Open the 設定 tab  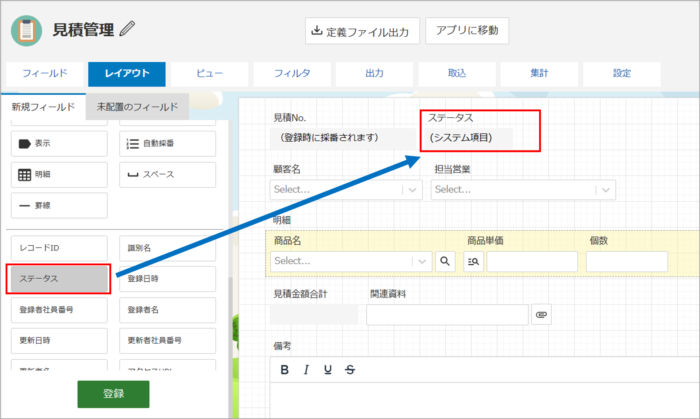coord(622,74)
